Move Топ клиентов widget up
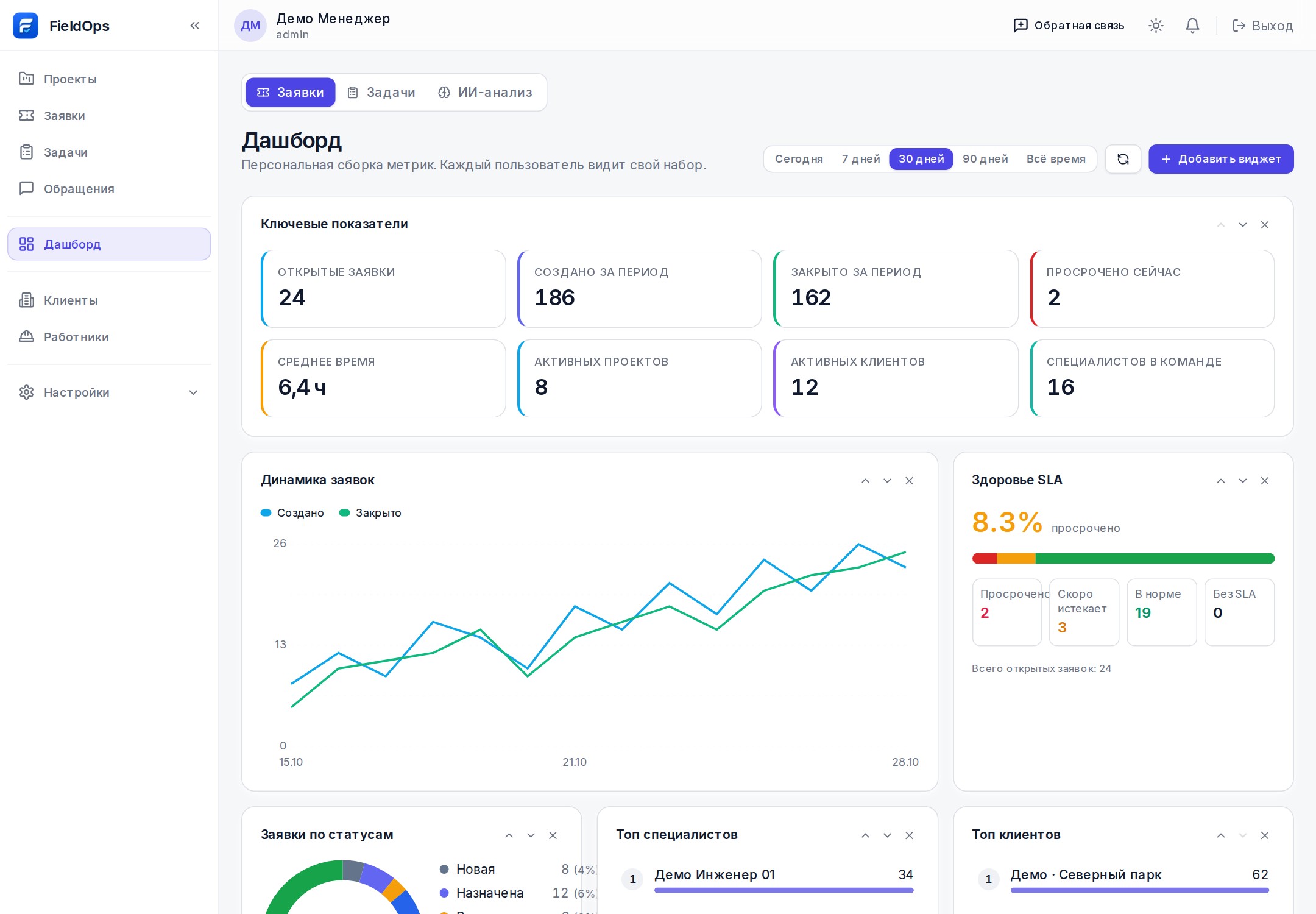This screenshot has width=1316, height=914. [x=1221, y=835]
